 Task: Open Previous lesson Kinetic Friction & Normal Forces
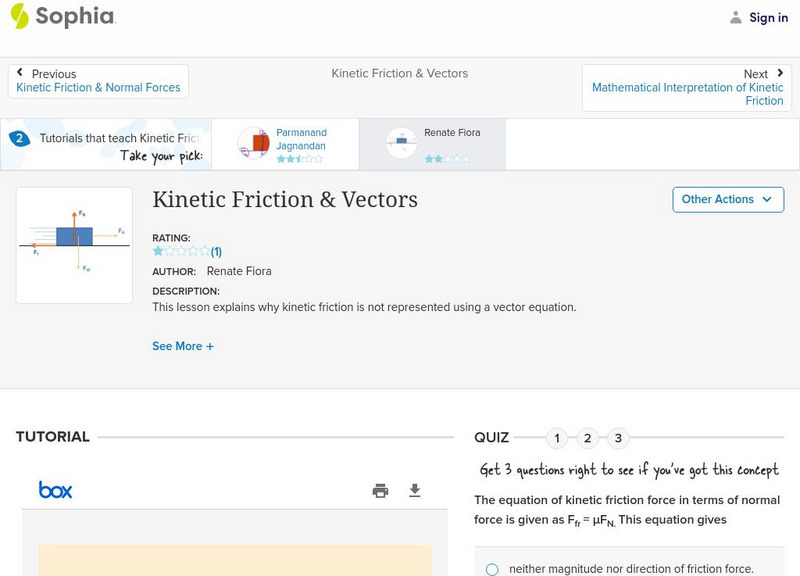click(x=97, y=87)
